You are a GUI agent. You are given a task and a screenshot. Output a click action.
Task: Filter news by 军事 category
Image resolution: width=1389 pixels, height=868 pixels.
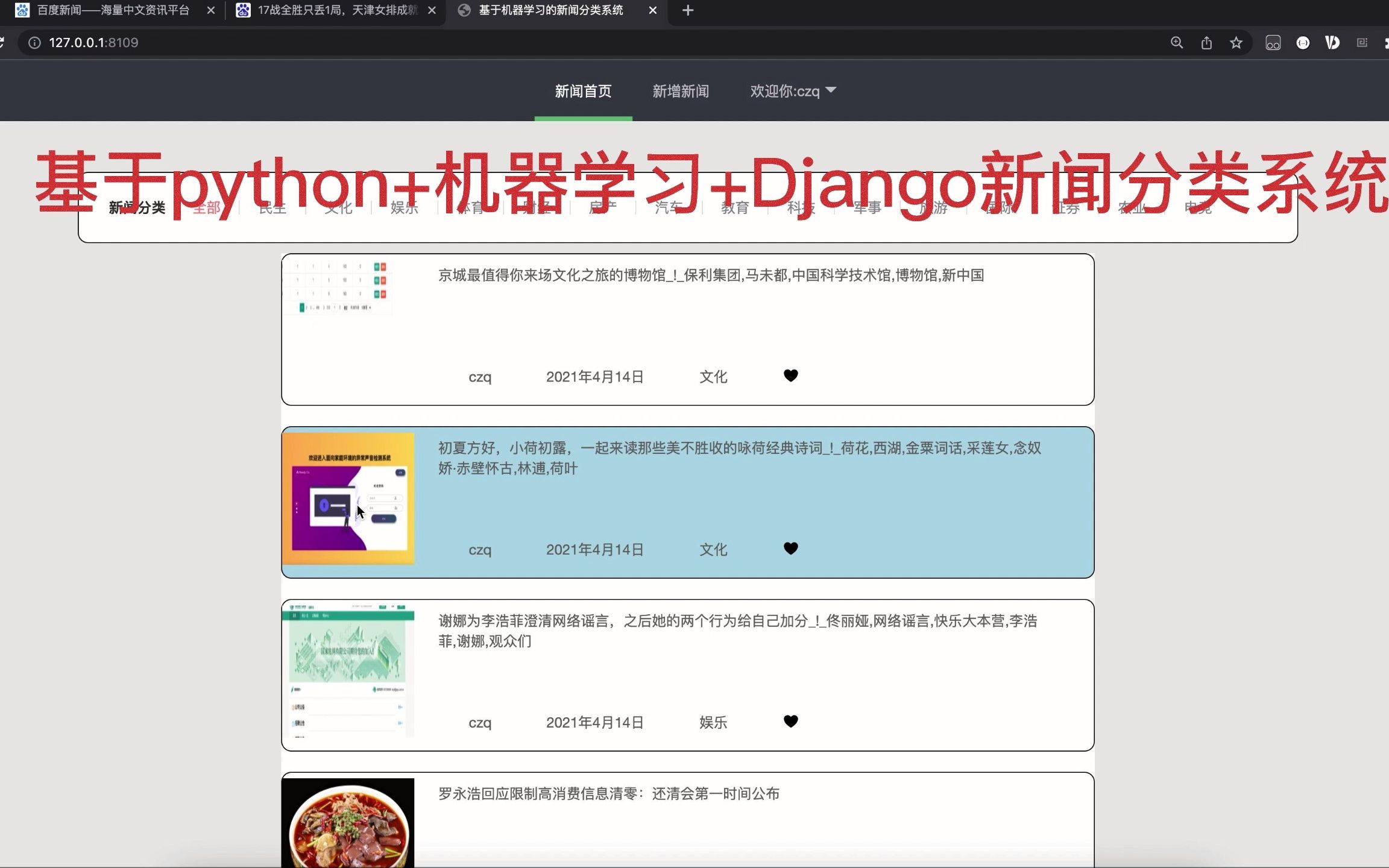point(867,208)
